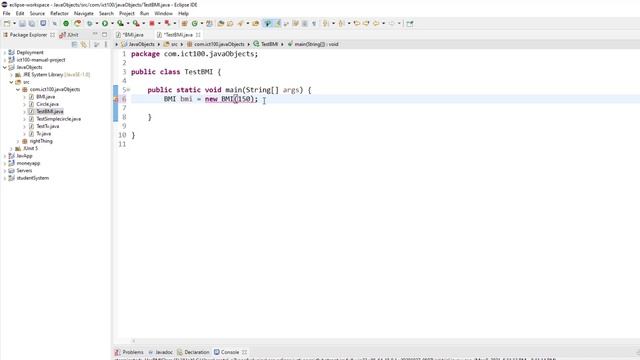Viewport: 640px width, 360px height.
Task: Collapse the com.ict100.javaObjects package
Action: (18, 89)
